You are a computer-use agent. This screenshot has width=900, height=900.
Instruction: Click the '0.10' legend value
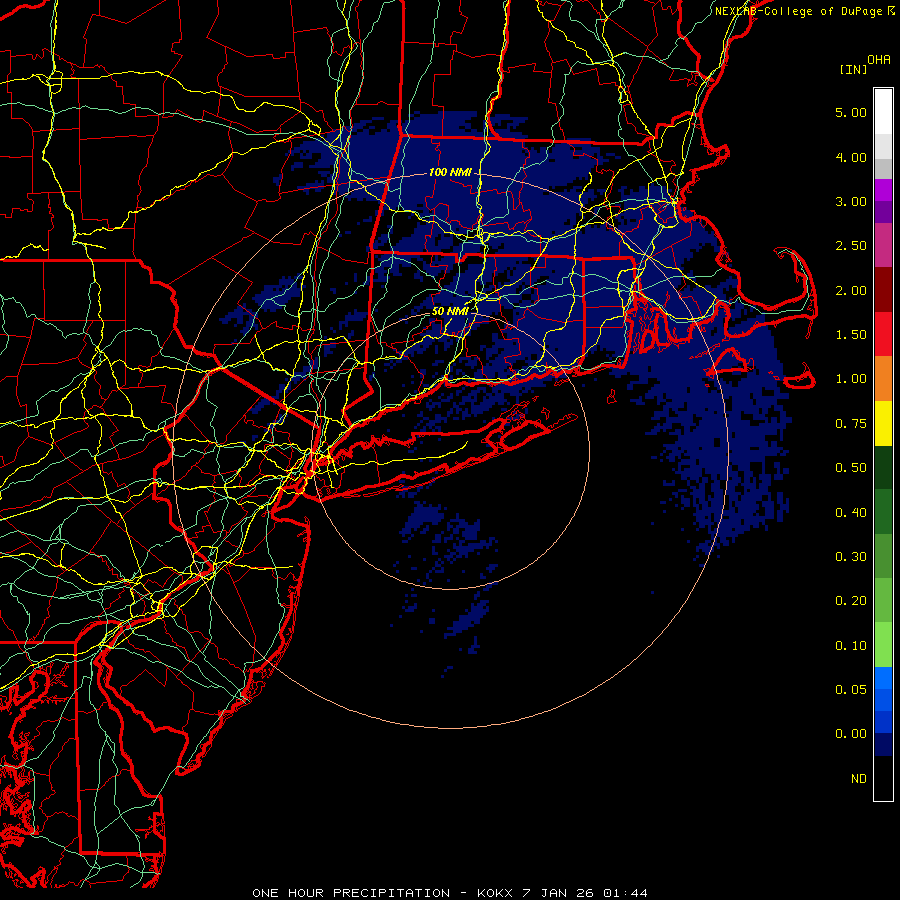click(851, 646)
